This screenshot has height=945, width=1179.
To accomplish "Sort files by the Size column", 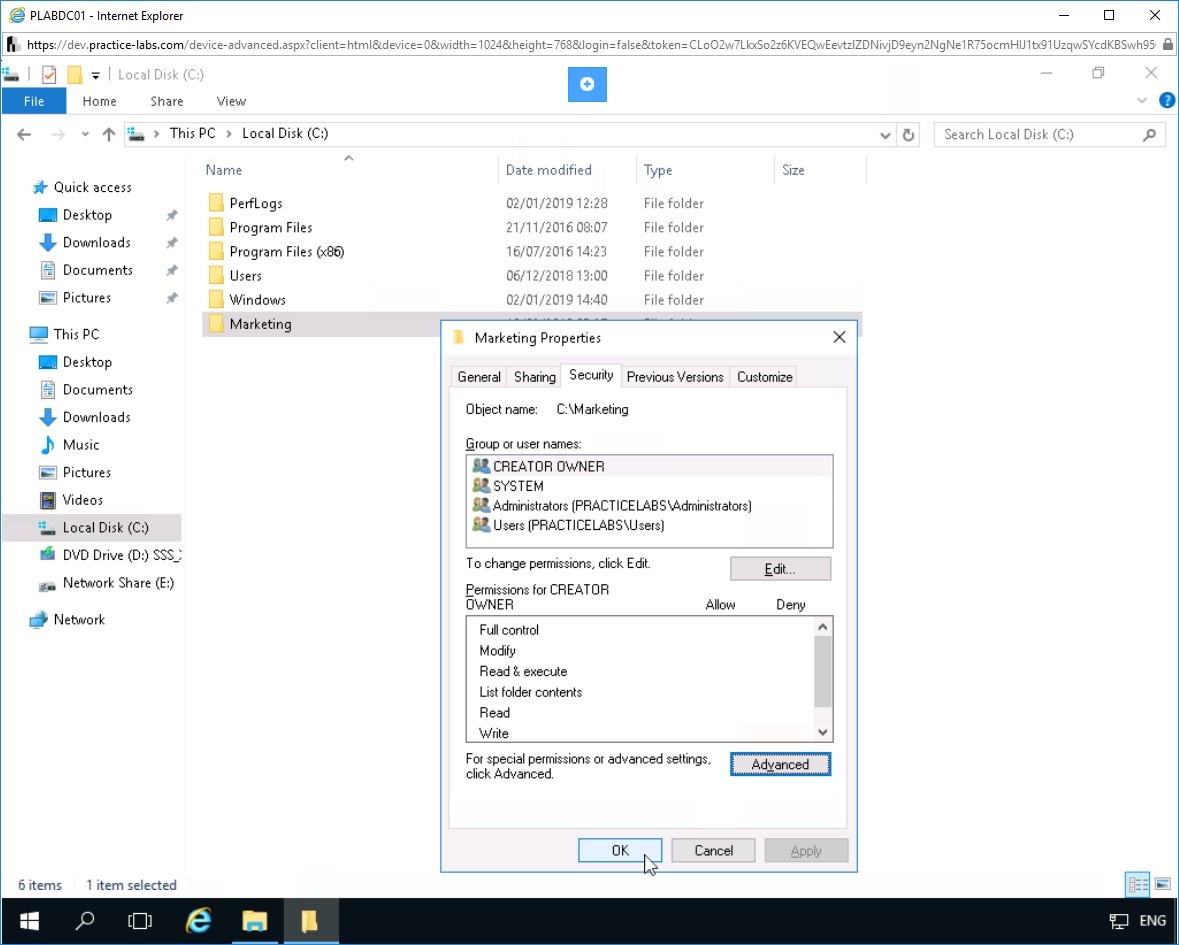I will point(793,170).
